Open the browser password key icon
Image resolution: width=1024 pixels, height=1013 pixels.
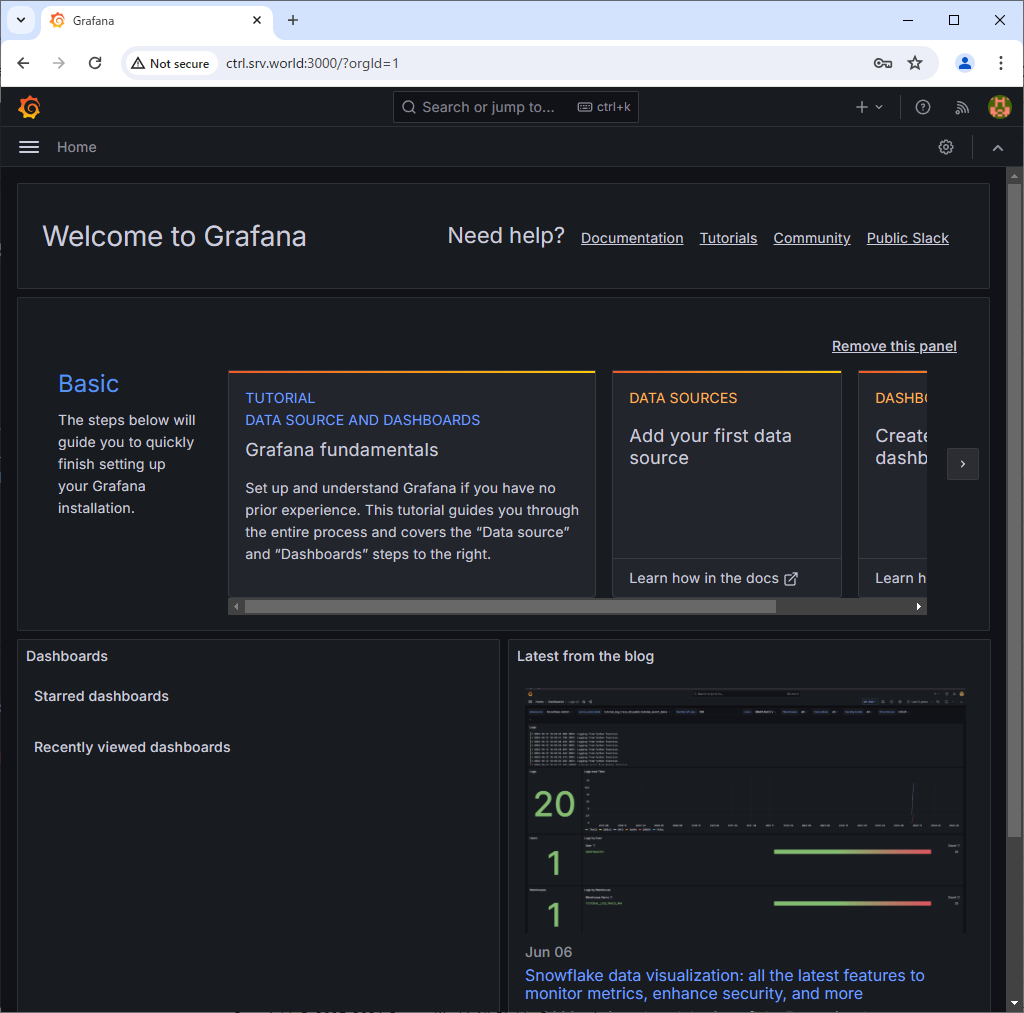point(882,63)
